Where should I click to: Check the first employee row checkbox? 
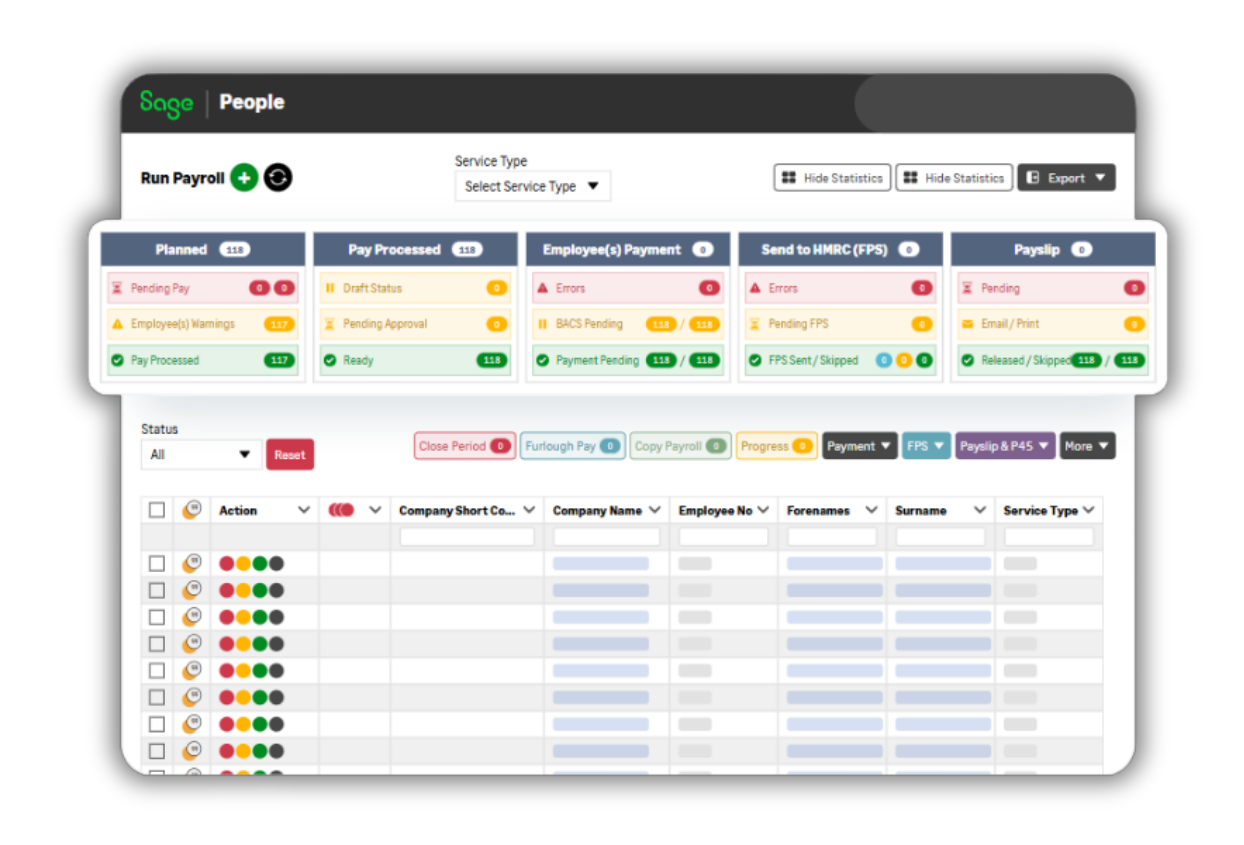157,563
